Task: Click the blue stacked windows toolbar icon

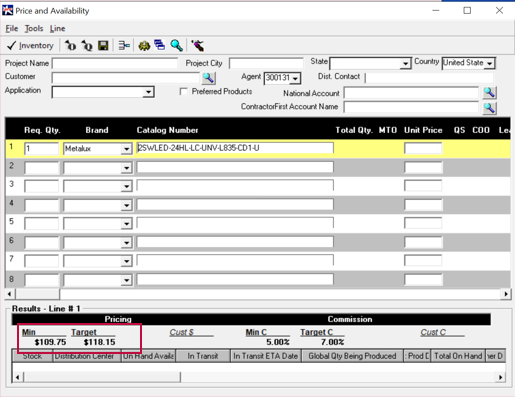Action: point(160,45)
